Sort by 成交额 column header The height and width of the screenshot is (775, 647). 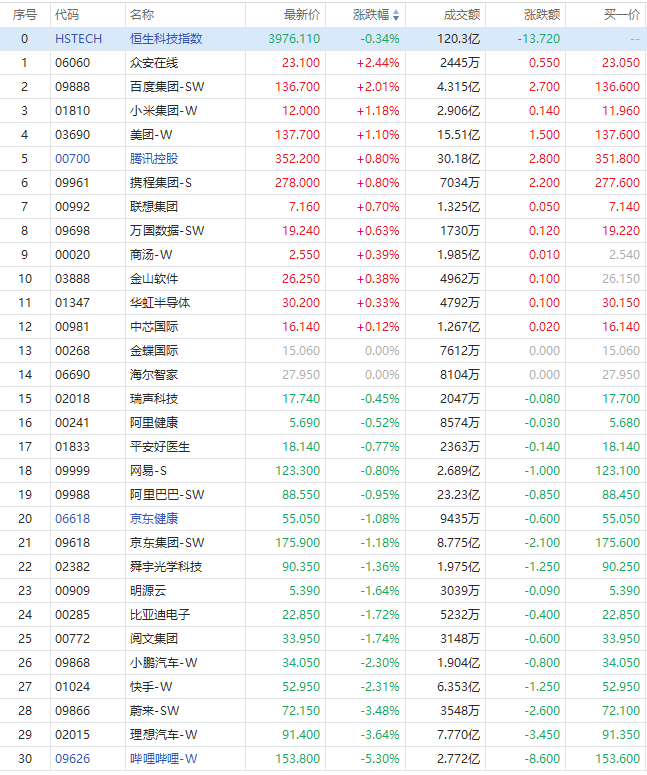point(462,15)
